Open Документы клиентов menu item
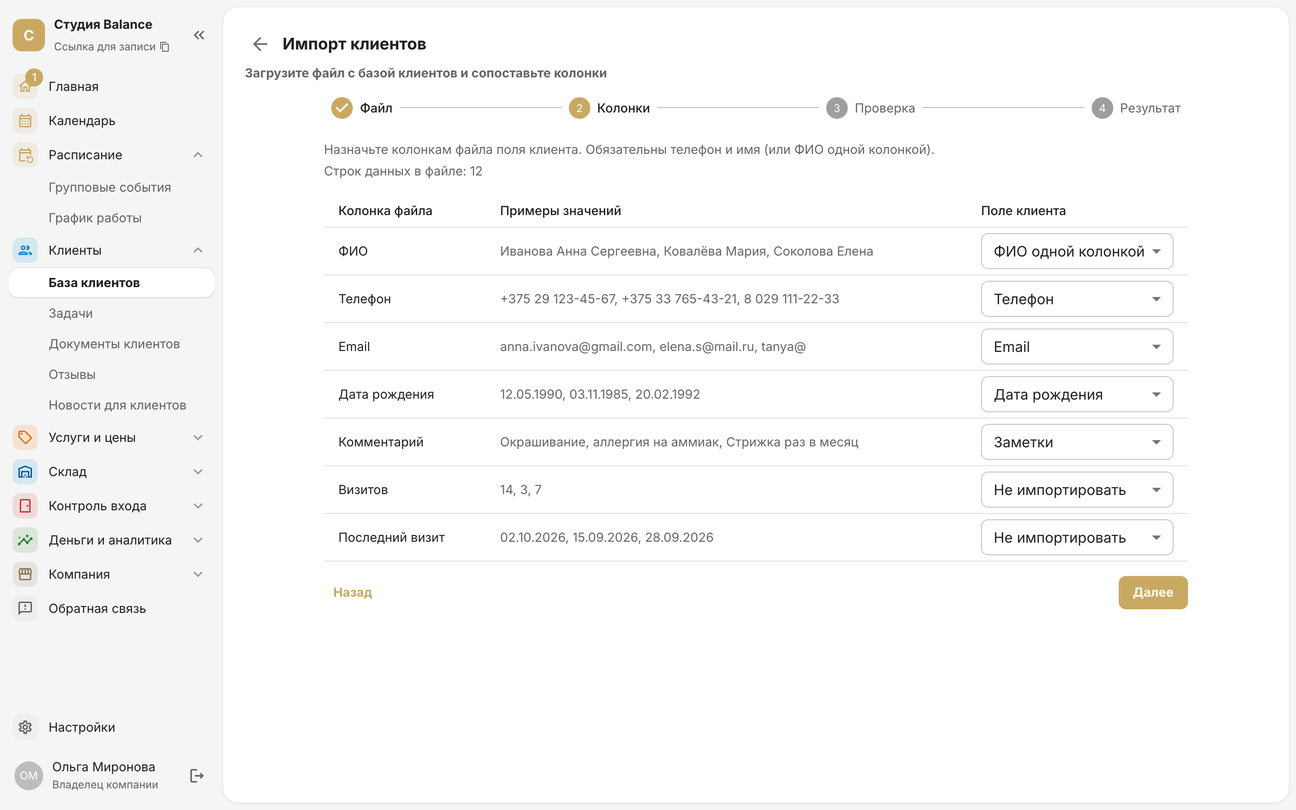Image resolution: width=1296 pixels, height=810 pixels. [114, 344]
